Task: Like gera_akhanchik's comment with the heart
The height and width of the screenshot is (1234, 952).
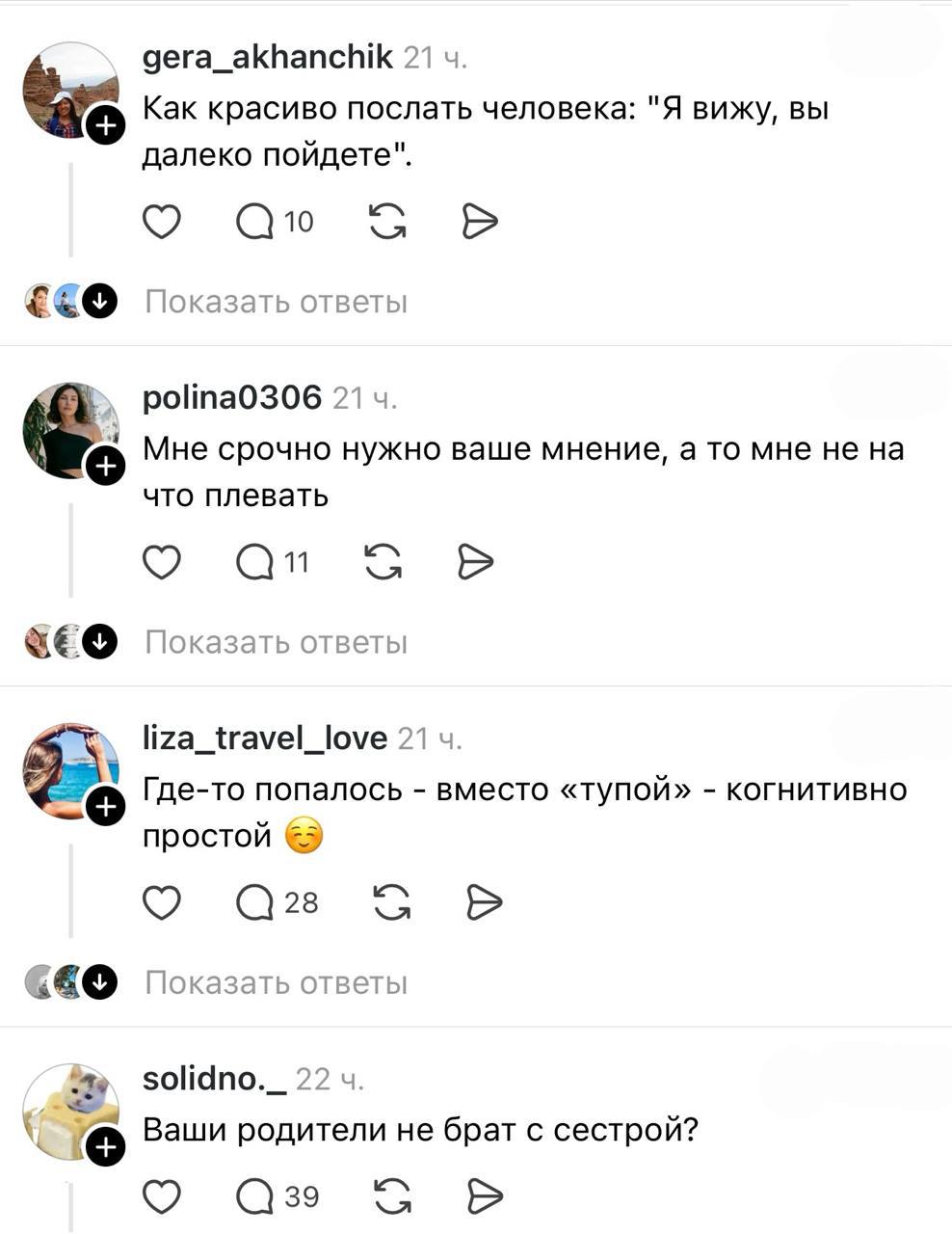Action: pyautogui.click(x=162, y=222)
